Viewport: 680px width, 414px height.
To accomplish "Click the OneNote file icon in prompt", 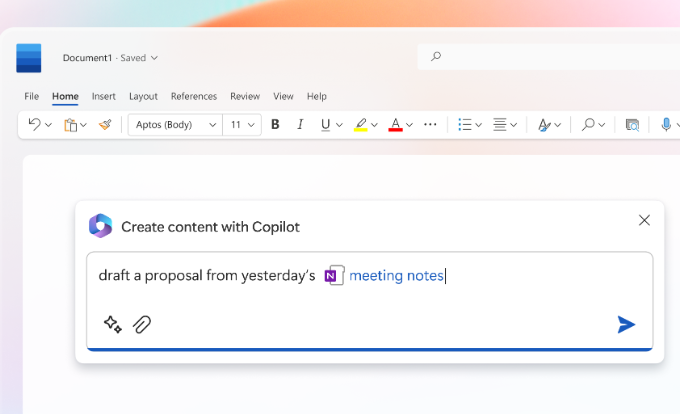I will [334, 275].
